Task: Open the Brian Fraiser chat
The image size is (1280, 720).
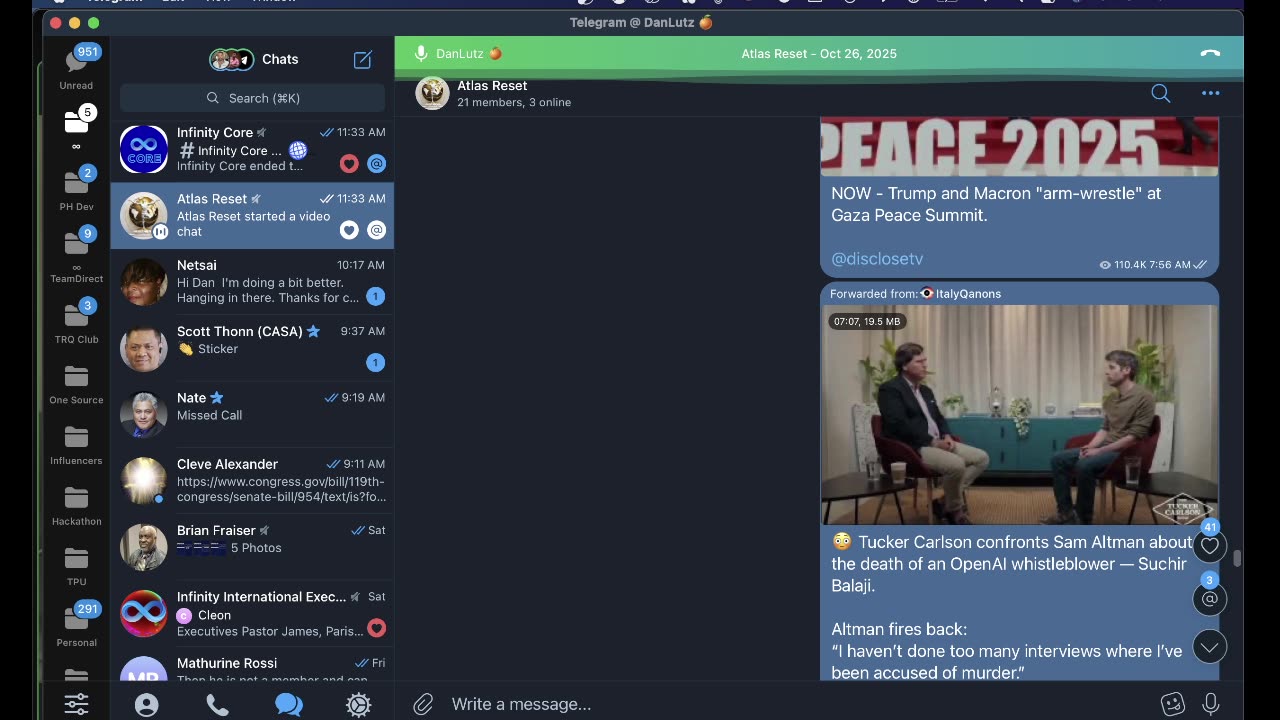Action: [x=252, y=547]
